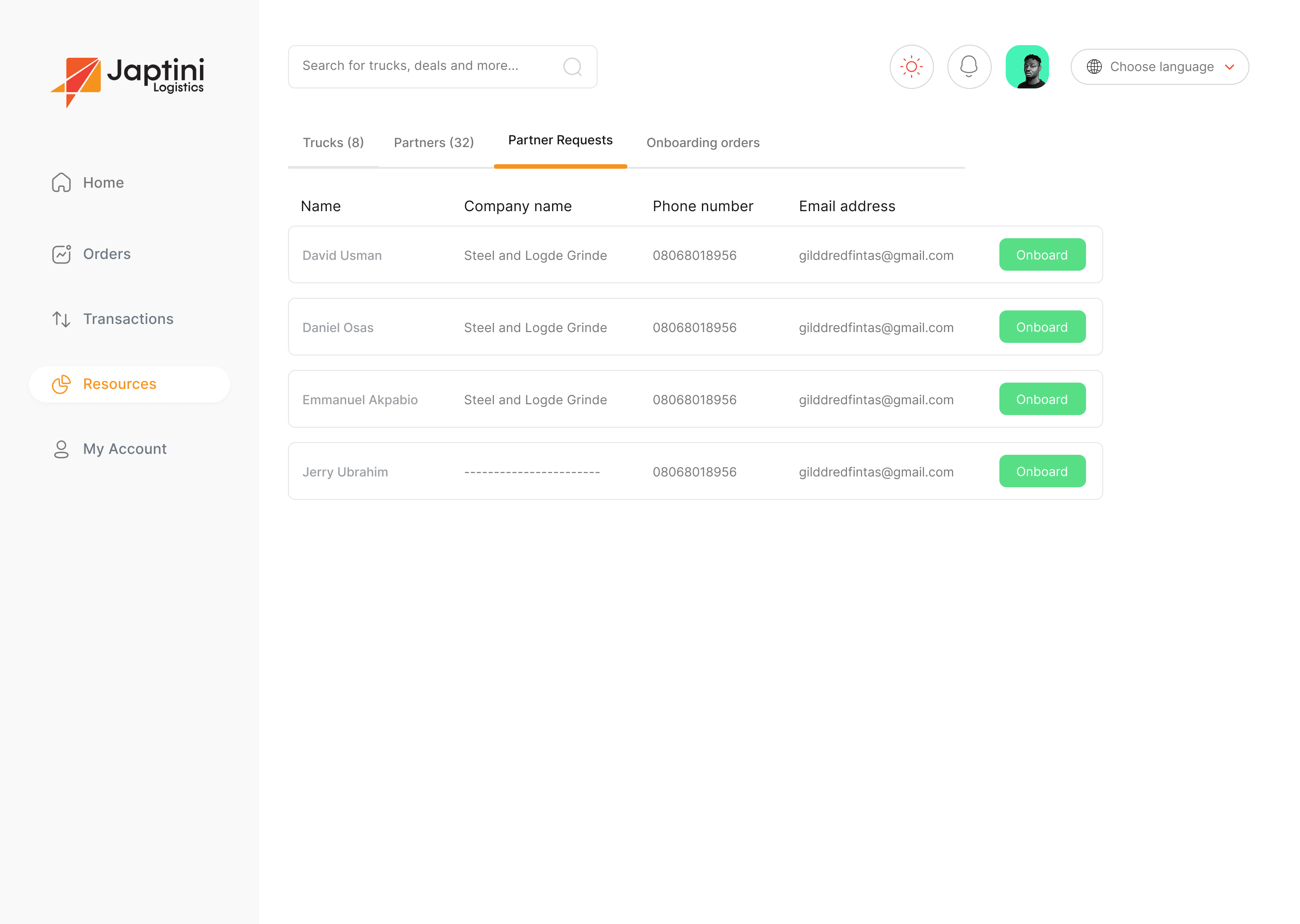Open My Account in sidebar
The height and width of the screenshot is (924, 1300).
pos(125,449)
